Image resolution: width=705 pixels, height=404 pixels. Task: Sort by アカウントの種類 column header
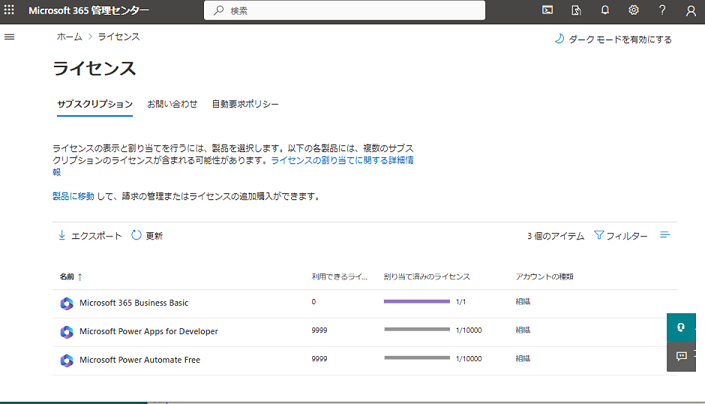[544, 277]
